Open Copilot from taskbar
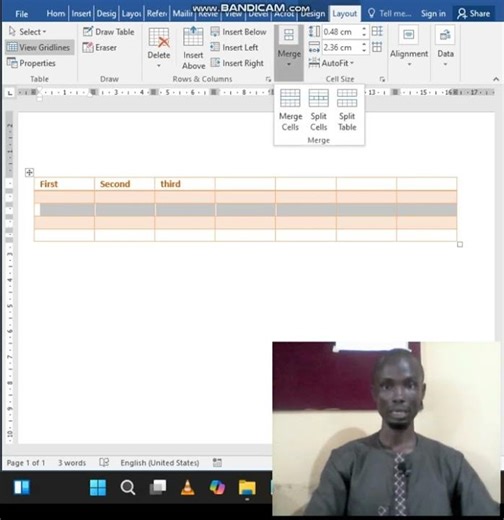This screenshot has height=520, width=504. [x=217, y=488]
